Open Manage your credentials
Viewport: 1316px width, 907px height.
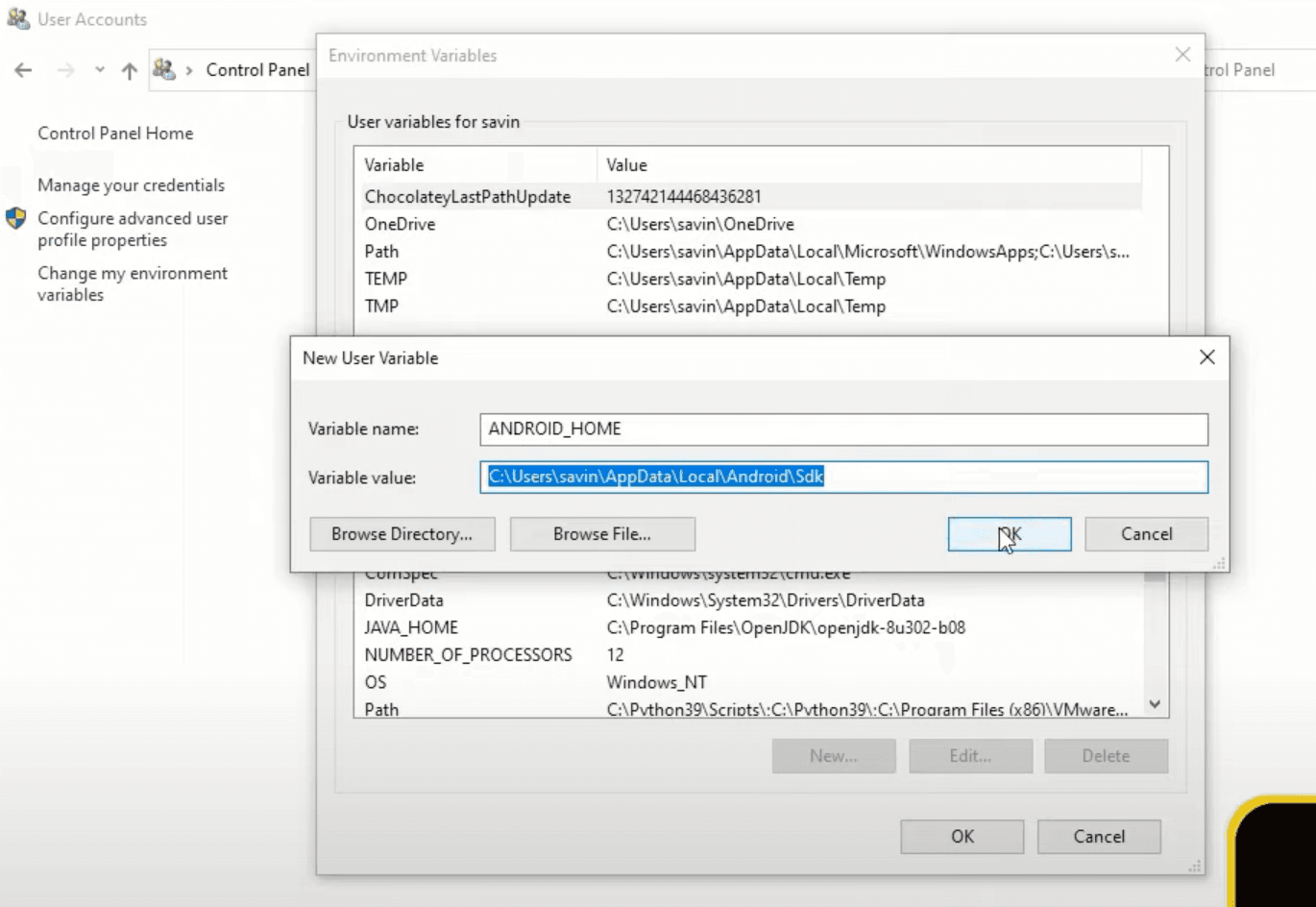point(131,185)
